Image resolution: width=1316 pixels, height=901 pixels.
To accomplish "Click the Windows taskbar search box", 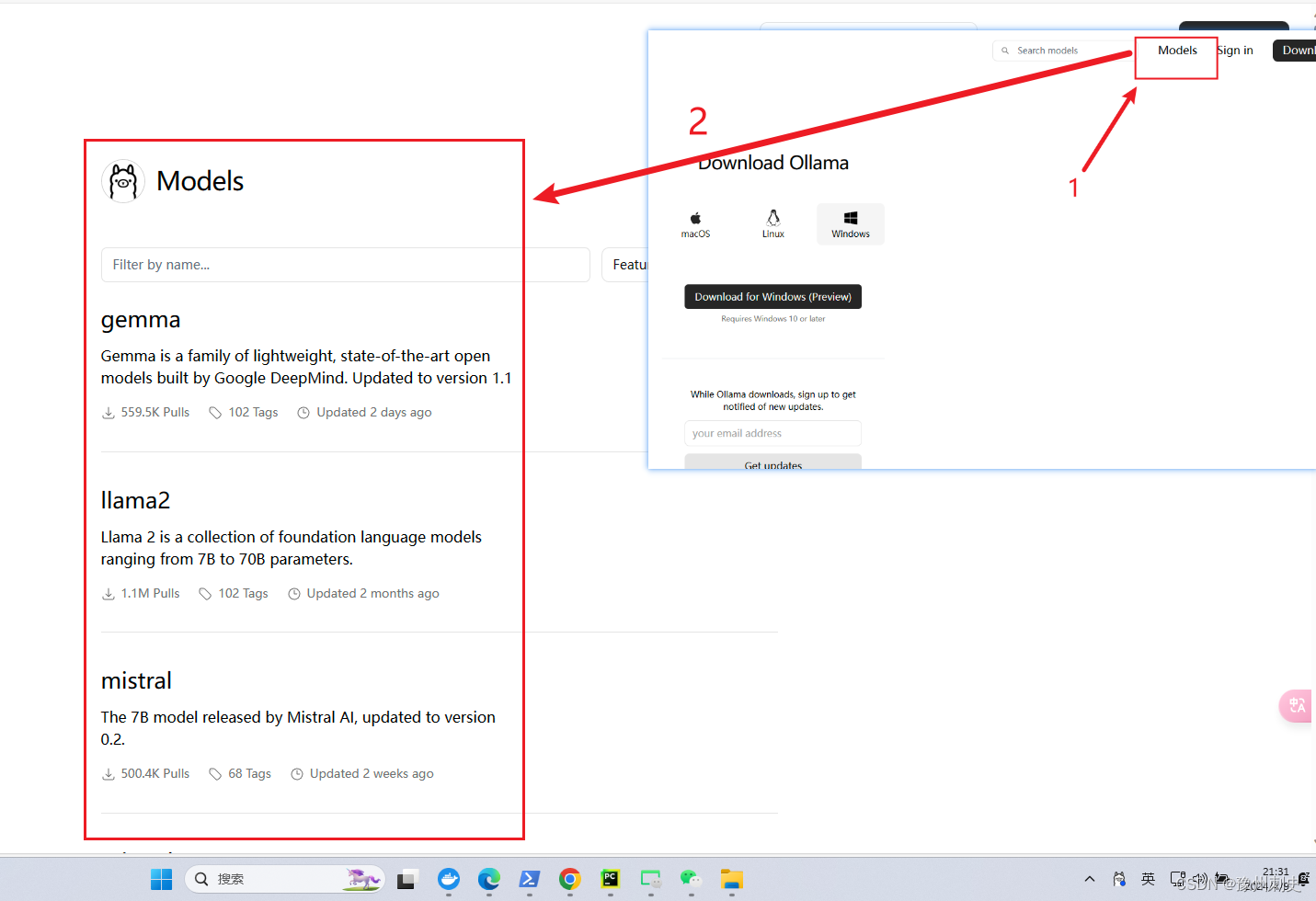I will 284,880.
